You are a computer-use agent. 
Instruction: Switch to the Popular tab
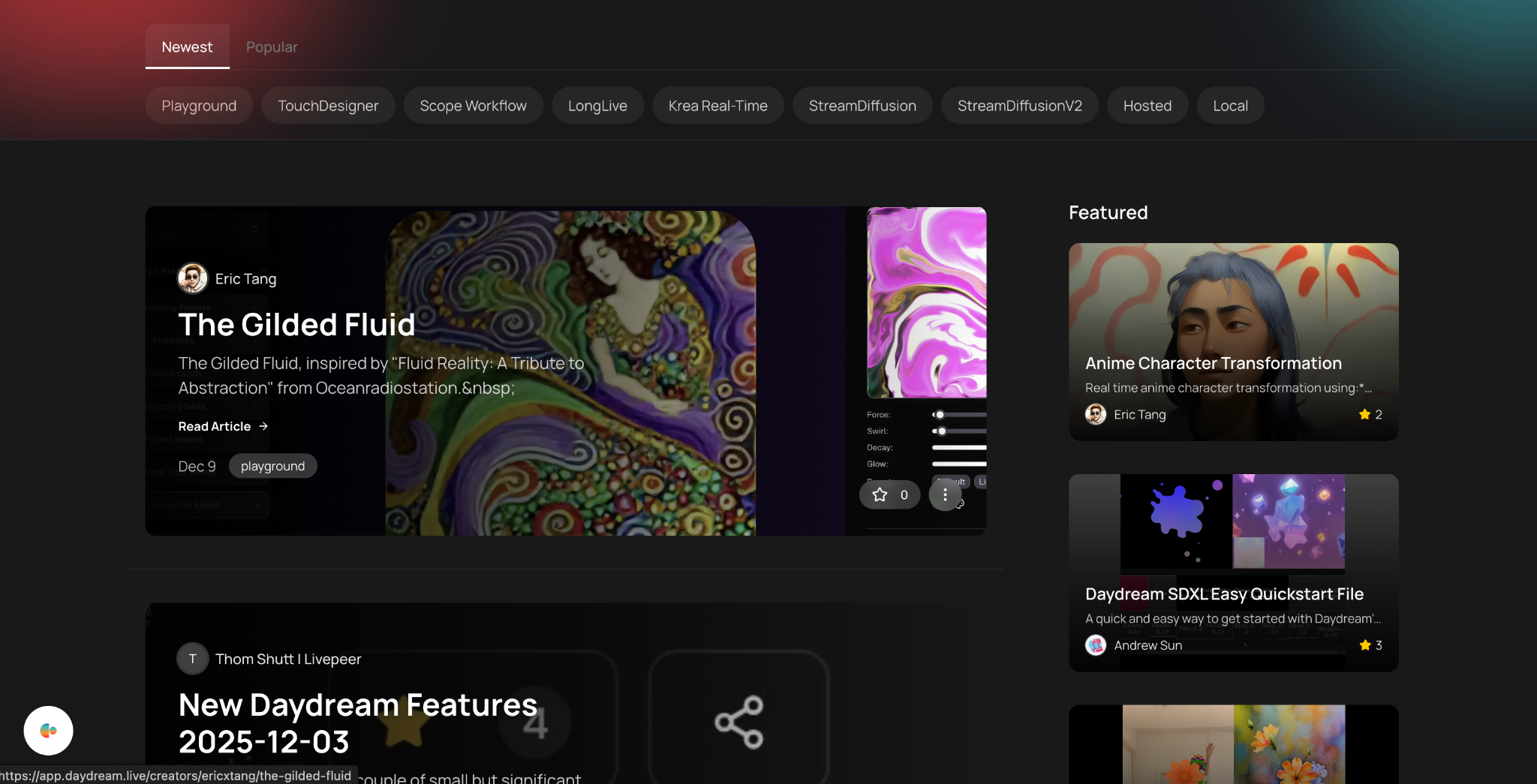[x=272, y=47]
